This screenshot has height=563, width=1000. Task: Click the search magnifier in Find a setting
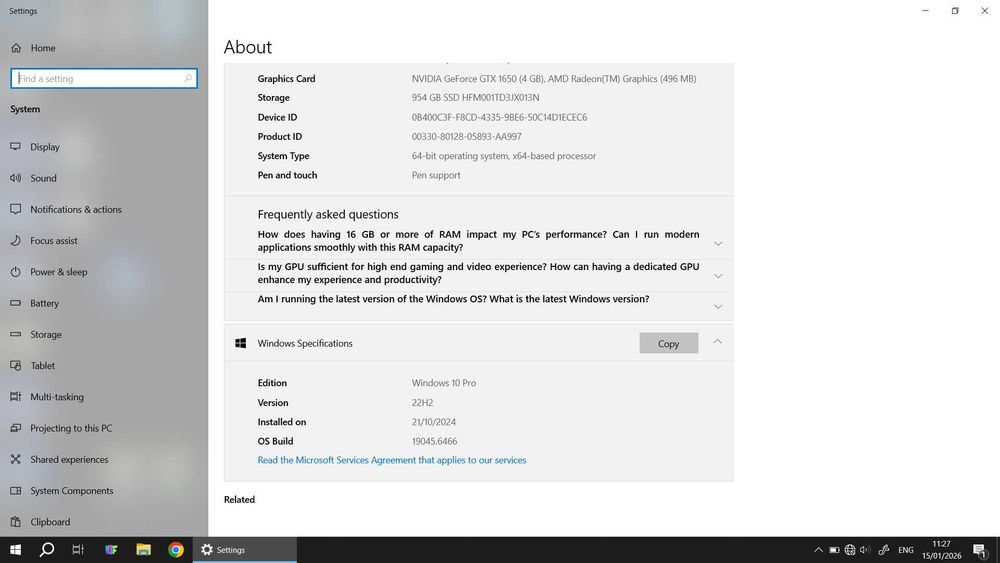[188, 78]
